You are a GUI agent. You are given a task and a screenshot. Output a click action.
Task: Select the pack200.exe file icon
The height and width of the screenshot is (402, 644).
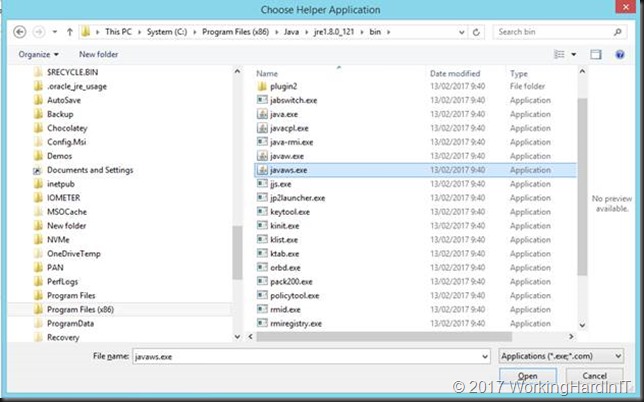coord(262,281)
